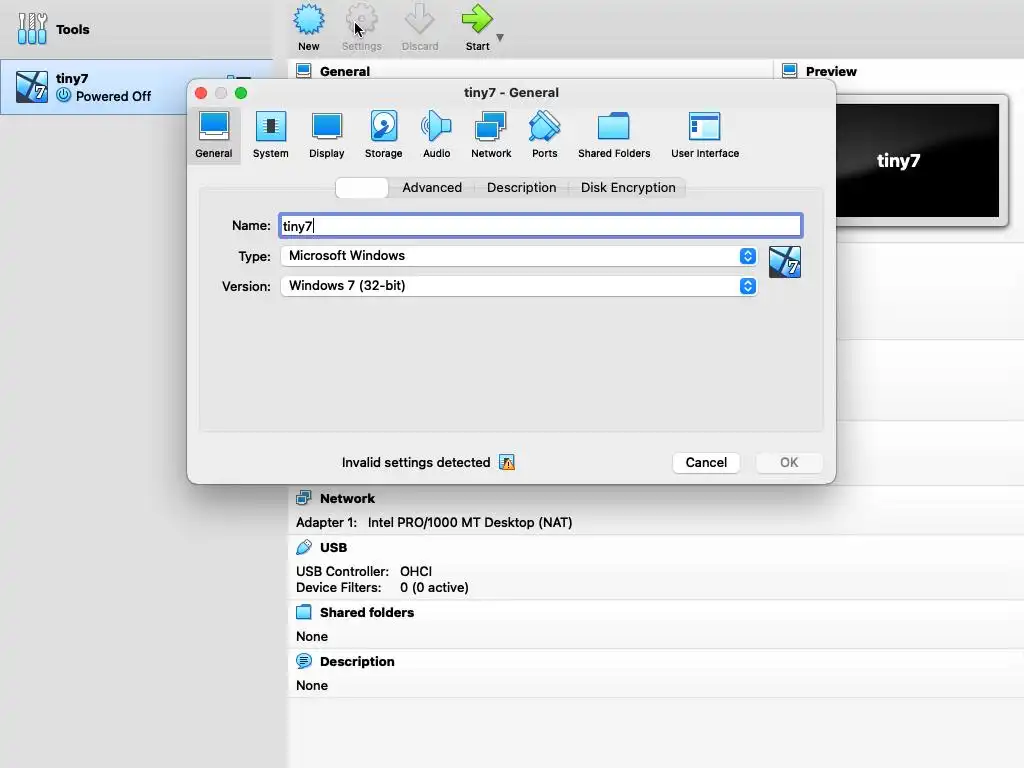Click the tiny7 preview thumbnail
The height and width of the screenshot is (768, 1024).
pos(918,161)
